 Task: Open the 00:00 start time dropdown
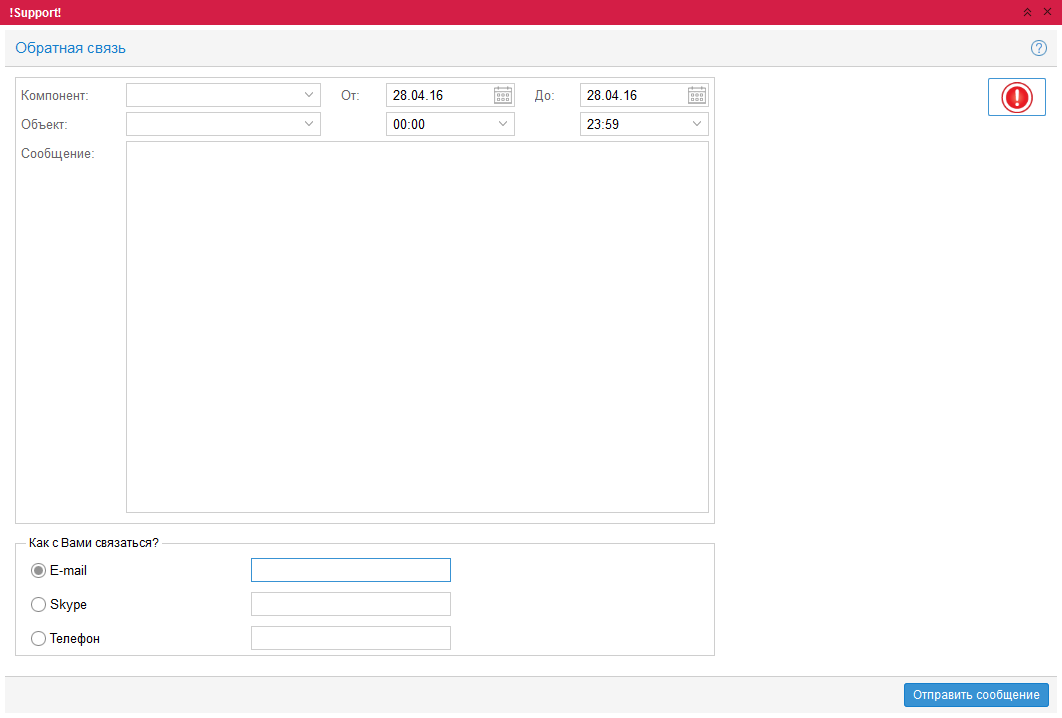coord(502,124)
